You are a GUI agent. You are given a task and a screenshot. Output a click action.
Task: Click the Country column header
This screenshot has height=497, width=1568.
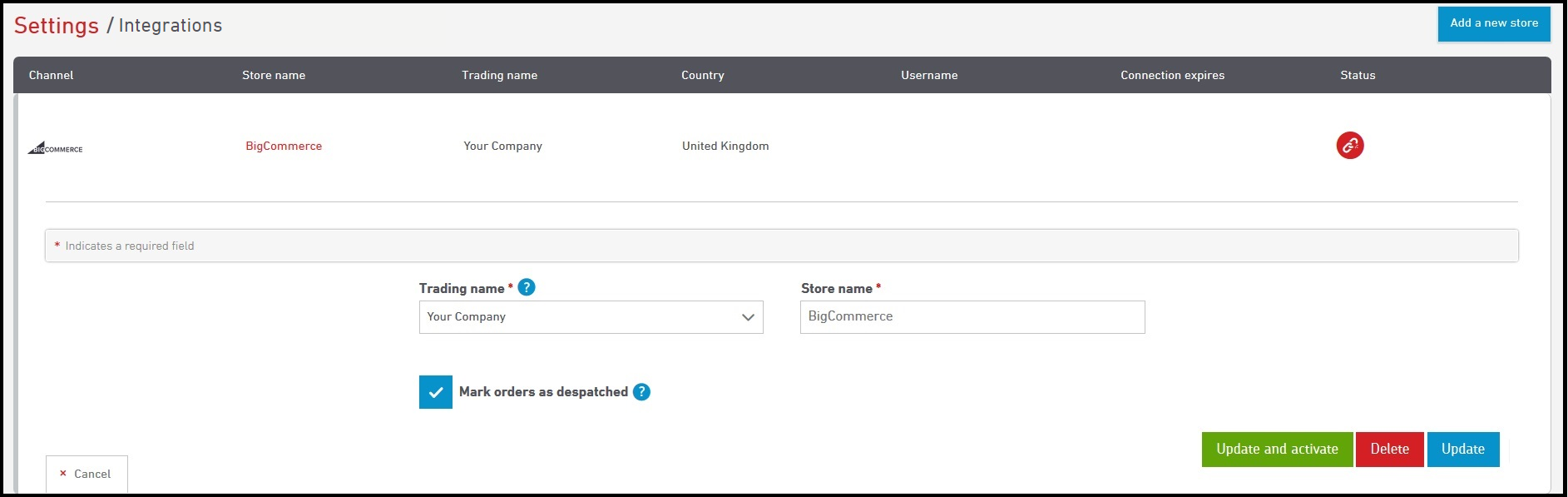[702, 75]
